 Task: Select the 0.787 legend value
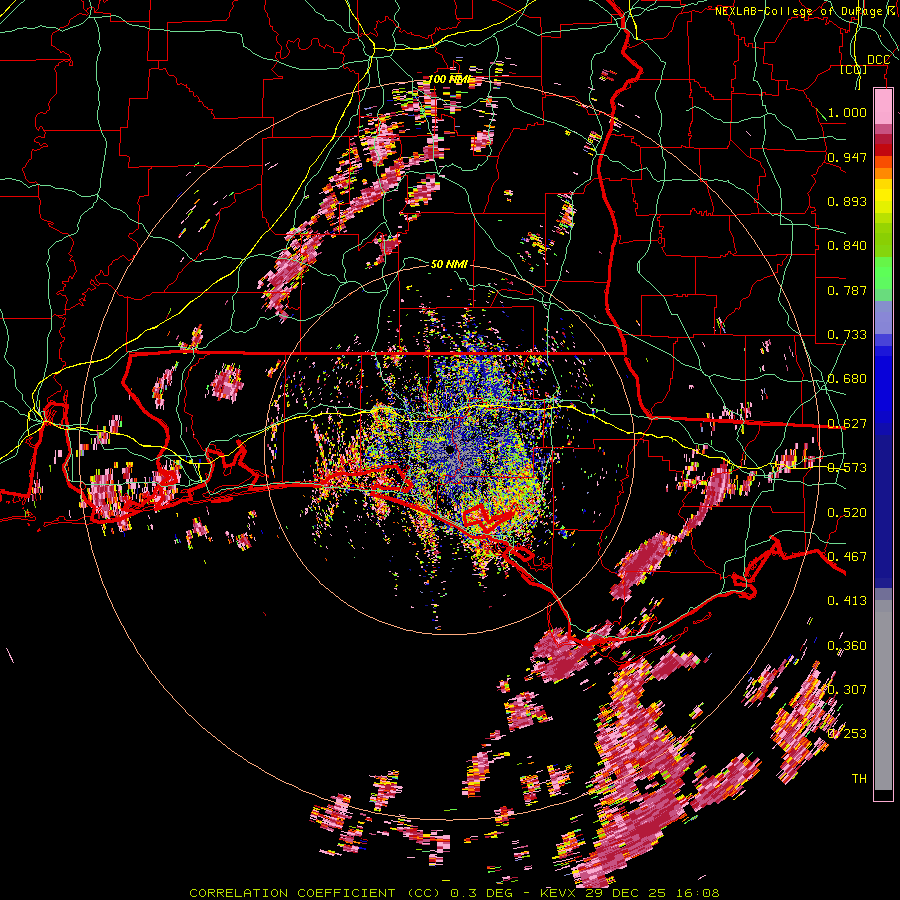click(847, 290)
